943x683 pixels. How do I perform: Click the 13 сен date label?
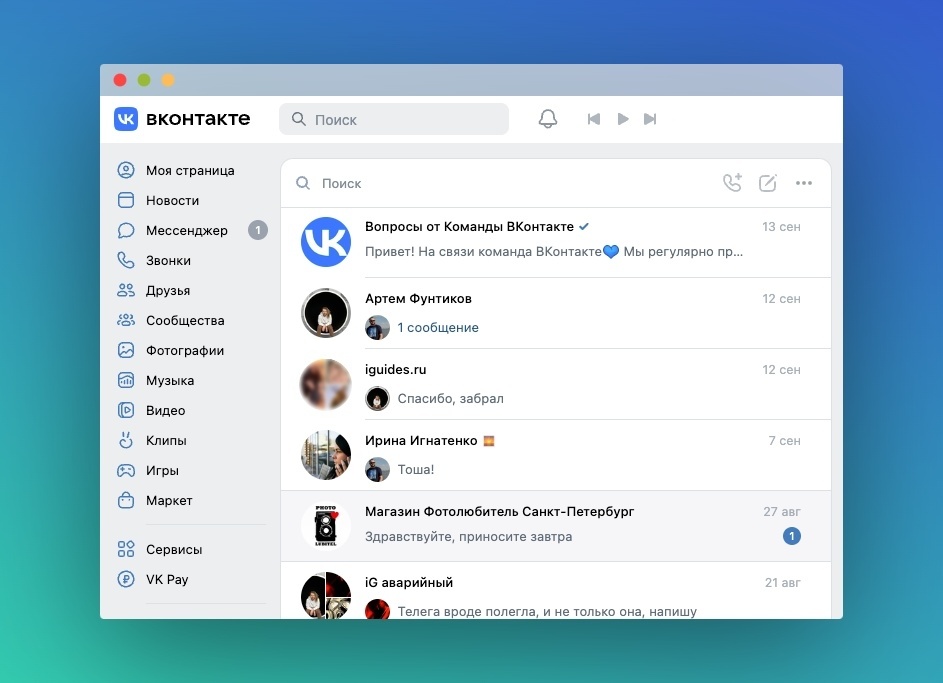[781, 227]
